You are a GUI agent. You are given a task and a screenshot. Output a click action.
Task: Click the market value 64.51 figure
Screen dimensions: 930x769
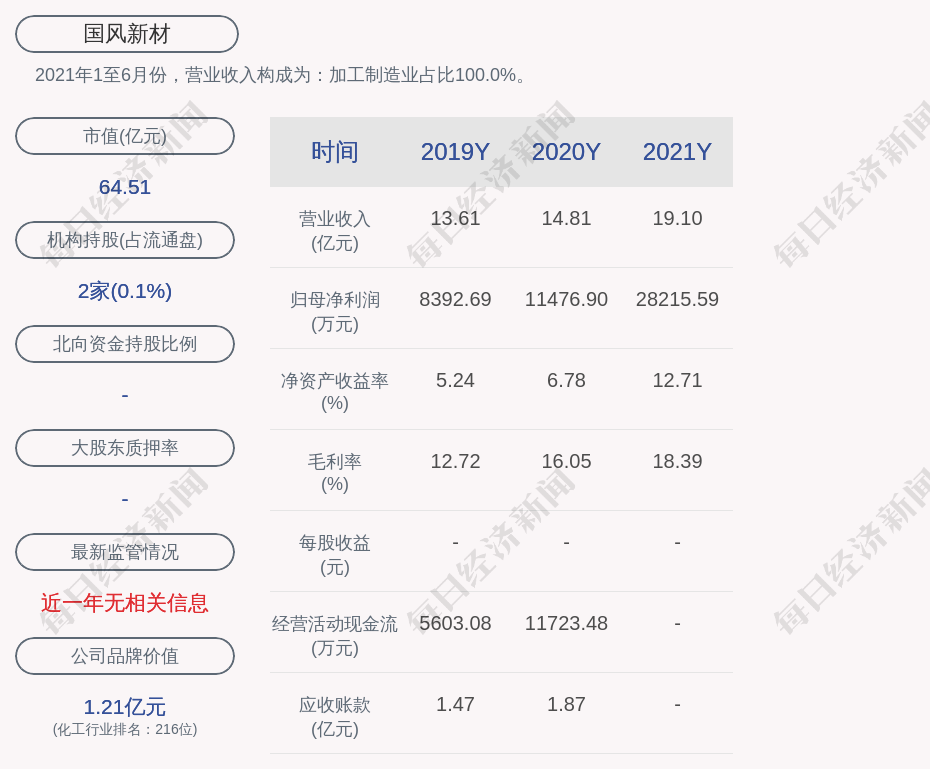(x=125, y=187)
